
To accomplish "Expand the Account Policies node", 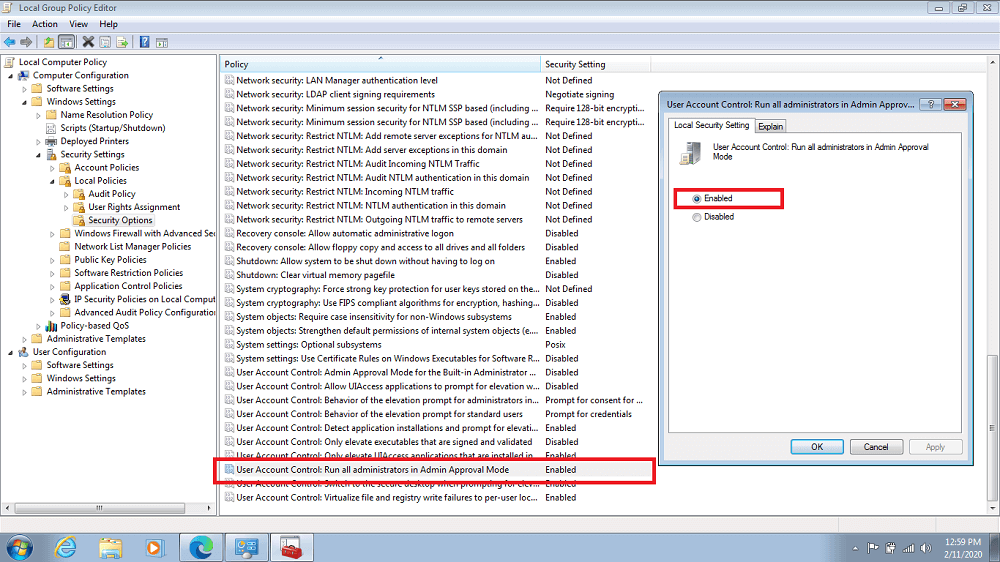I will tap(52, 168).
